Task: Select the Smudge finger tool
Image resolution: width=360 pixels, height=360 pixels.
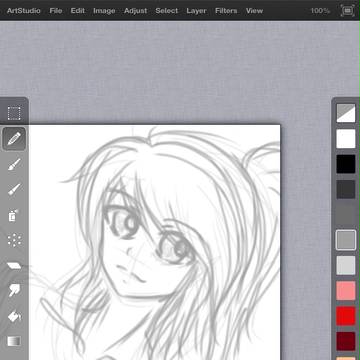Action: (x=14, y=290)
